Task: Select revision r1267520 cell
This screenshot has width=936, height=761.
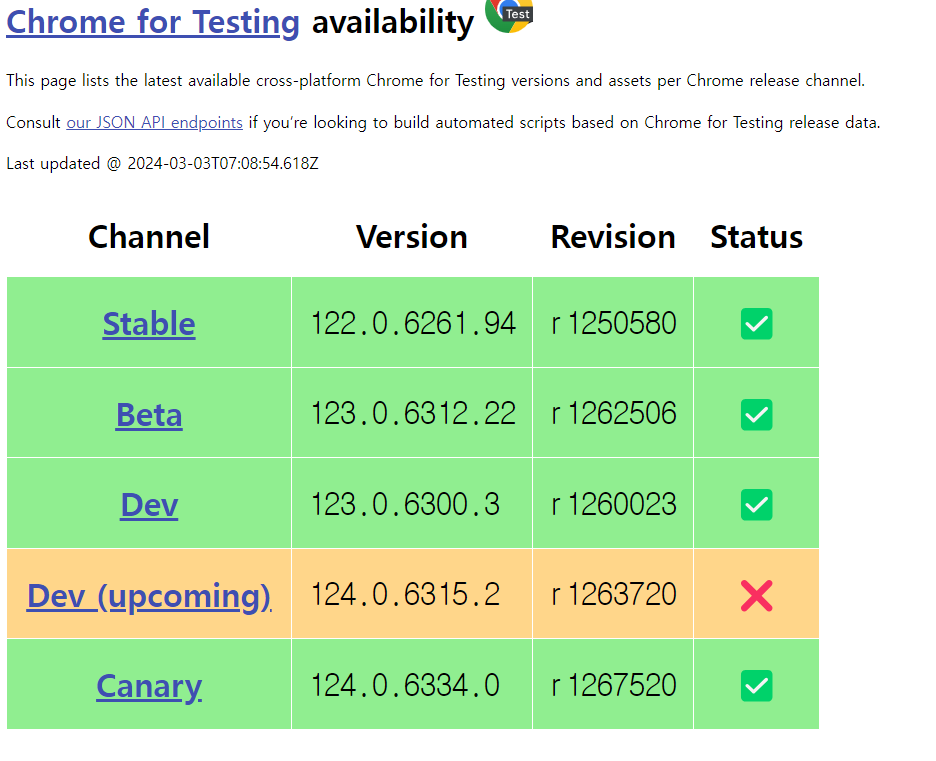Action: pyautogui.click(x=613, y=685)
